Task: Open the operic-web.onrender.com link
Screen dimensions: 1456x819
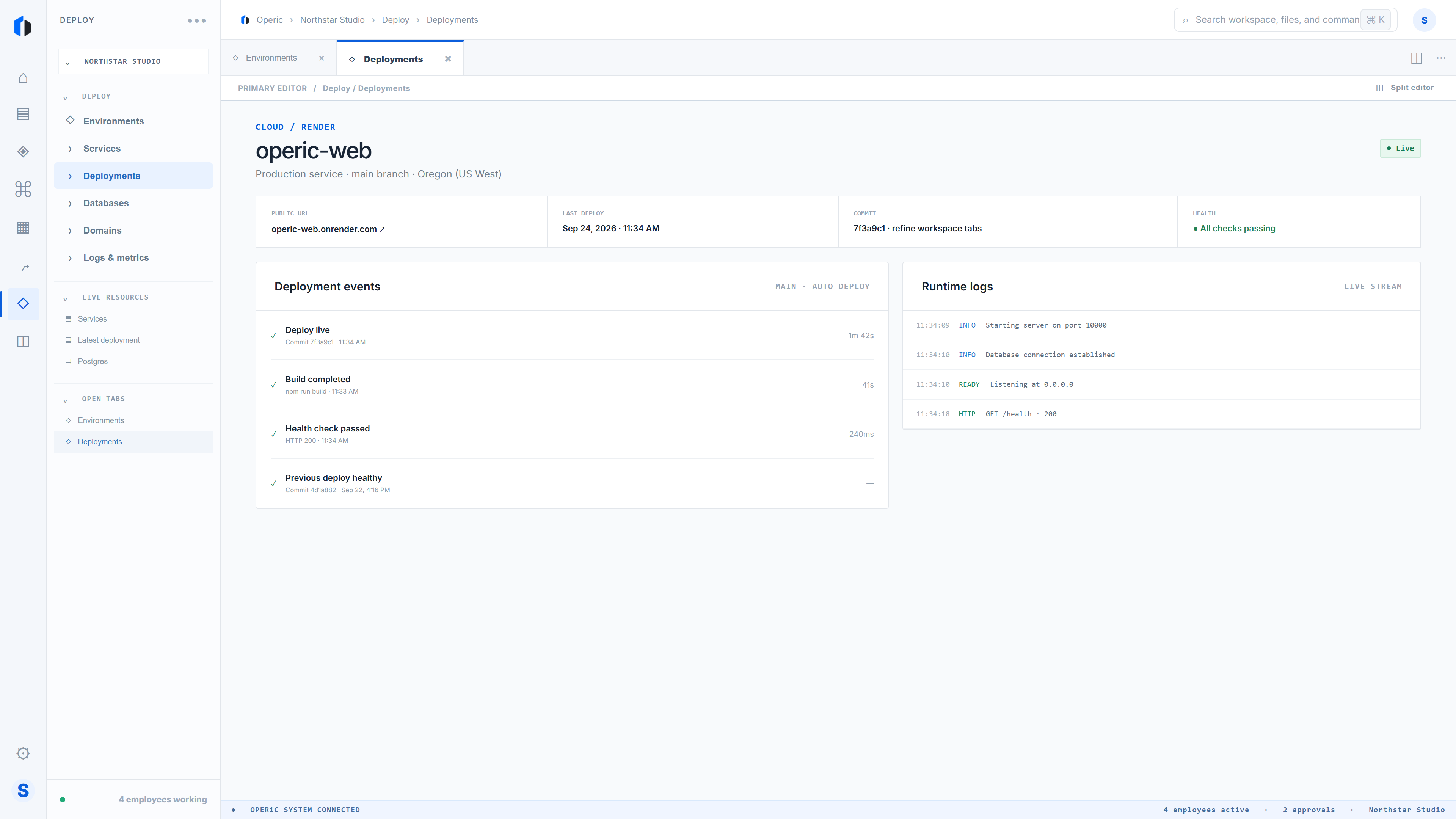Action: coord(328,229)
